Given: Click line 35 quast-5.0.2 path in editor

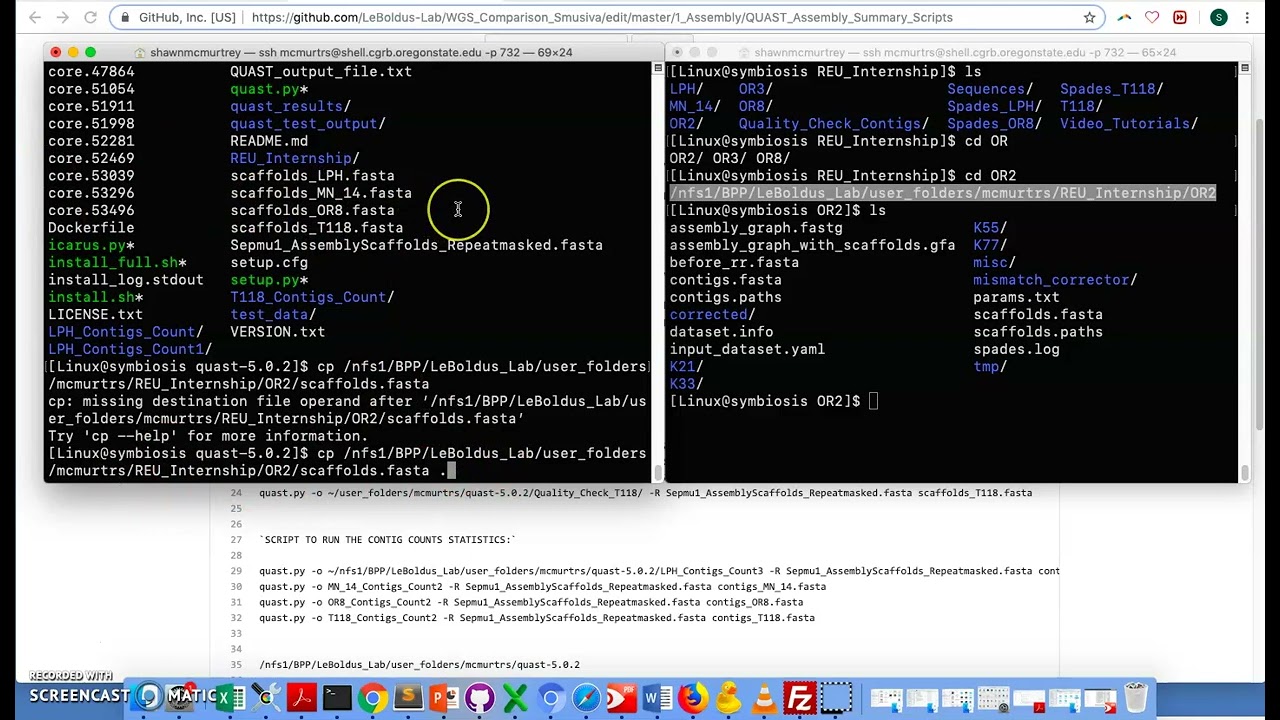Looking at the screenshot, I should (419, 665).
